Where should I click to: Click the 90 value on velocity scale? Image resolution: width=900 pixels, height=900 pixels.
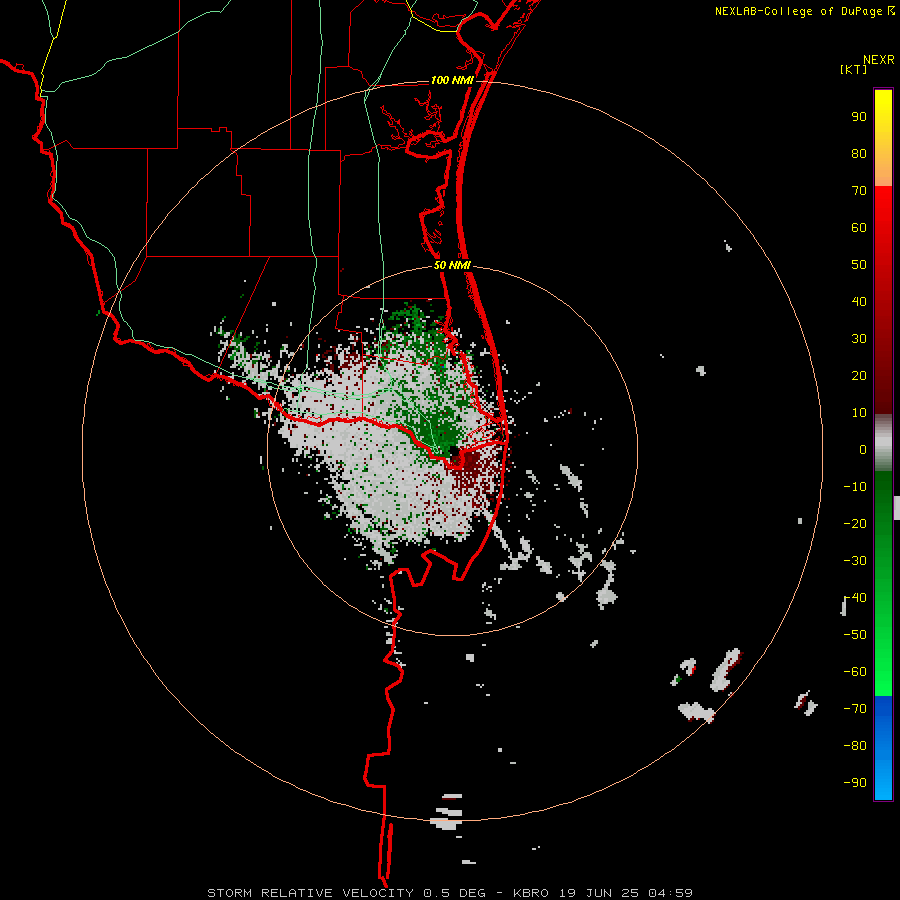[859, 117]
